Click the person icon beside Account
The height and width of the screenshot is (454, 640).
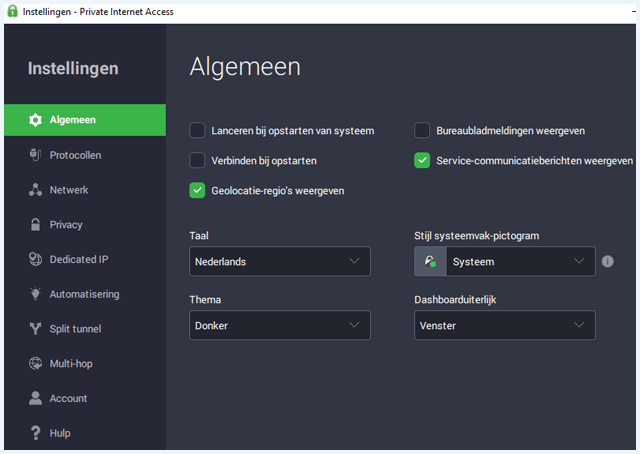click(x=36, y=398)
